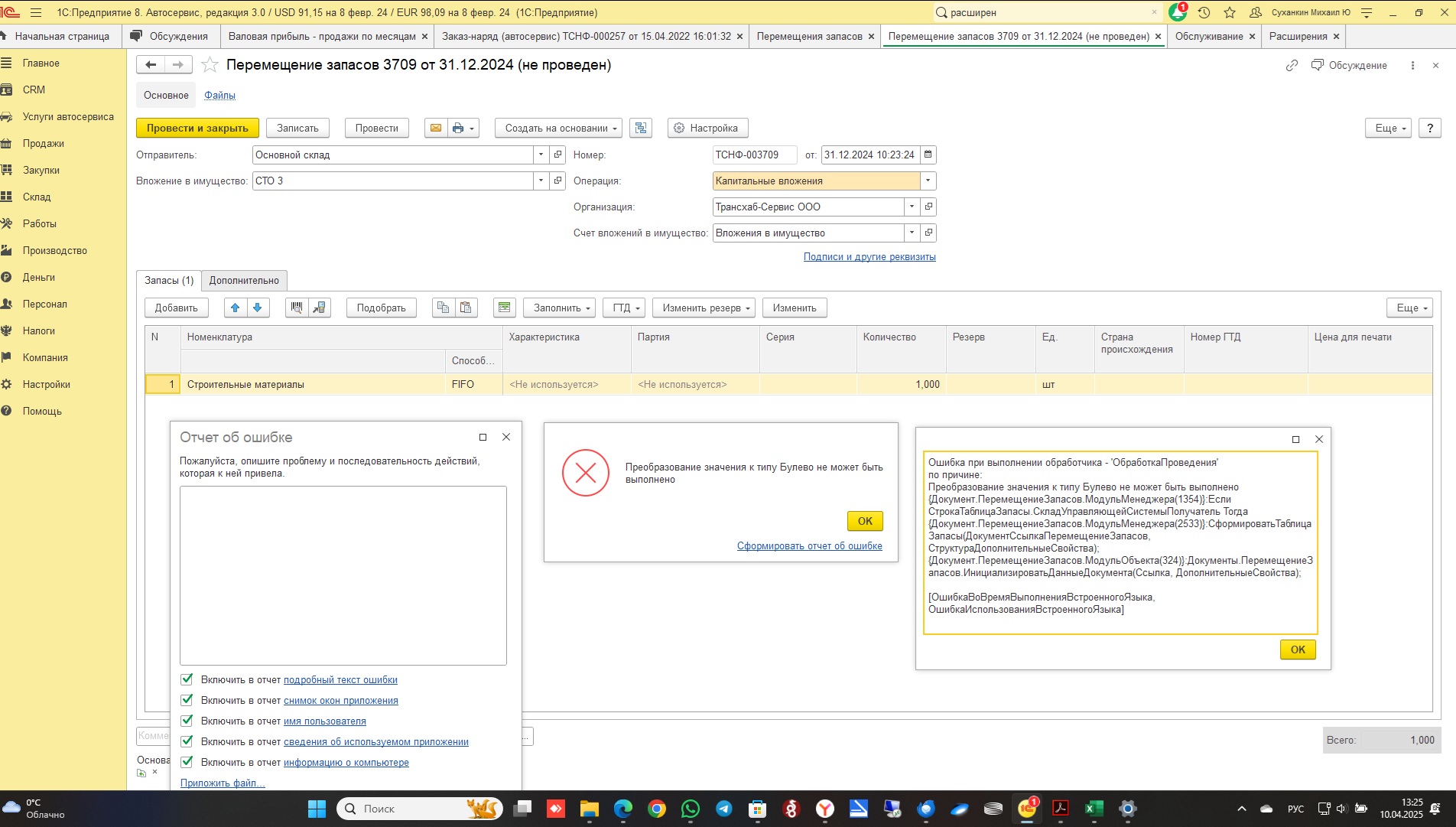
Task: Toggle include подробный текст ошибки checkbox
Action: (x=187, y=679)
